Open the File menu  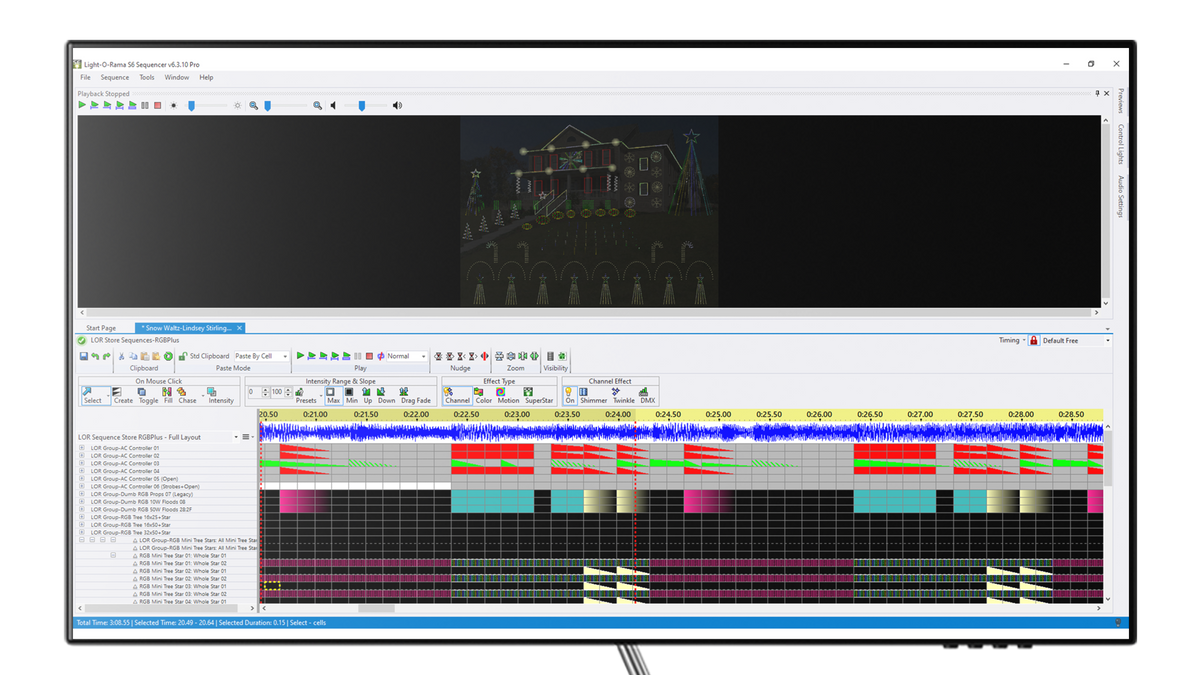[85, 77]
